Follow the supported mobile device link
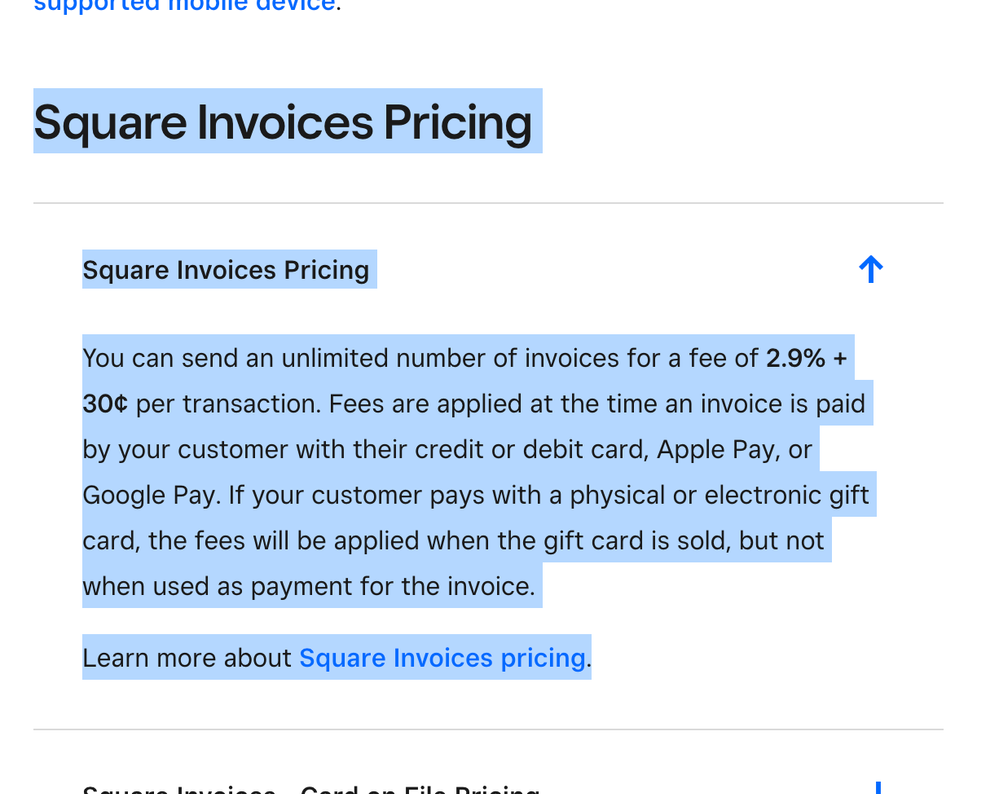 point(184,5)
